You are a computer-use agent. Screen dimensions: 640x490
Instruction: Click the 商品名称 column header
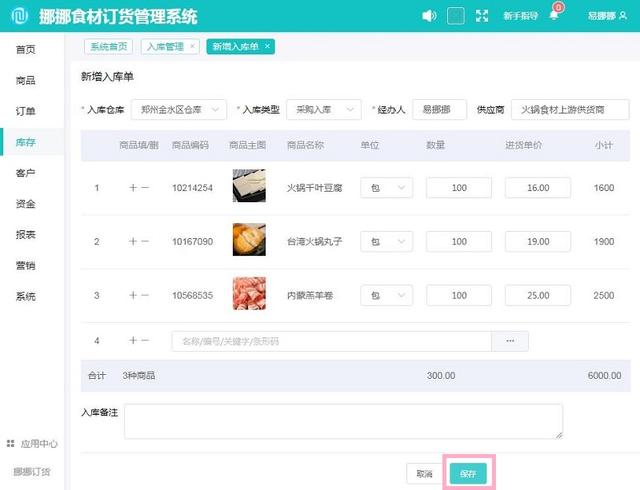tap(305, 145)
